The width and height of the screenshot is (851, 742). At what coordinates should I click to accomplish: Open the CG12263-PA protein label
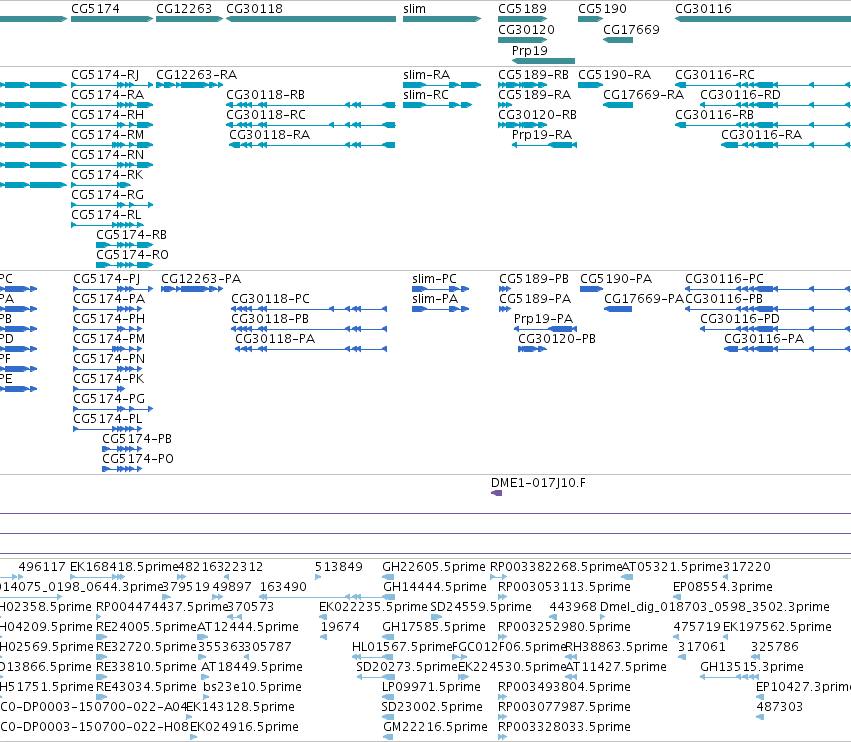201,279
